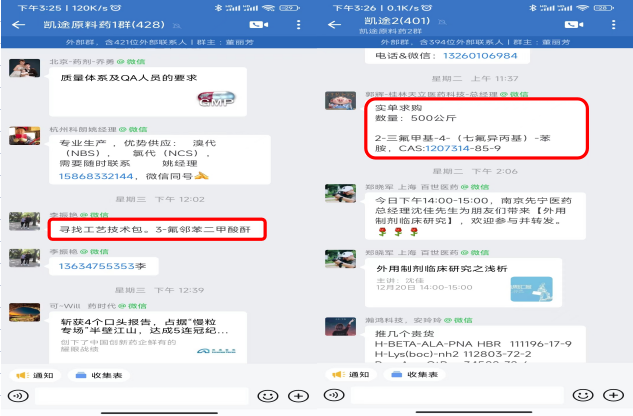Start video call in 凯途原料药1群

pos(259,25)
